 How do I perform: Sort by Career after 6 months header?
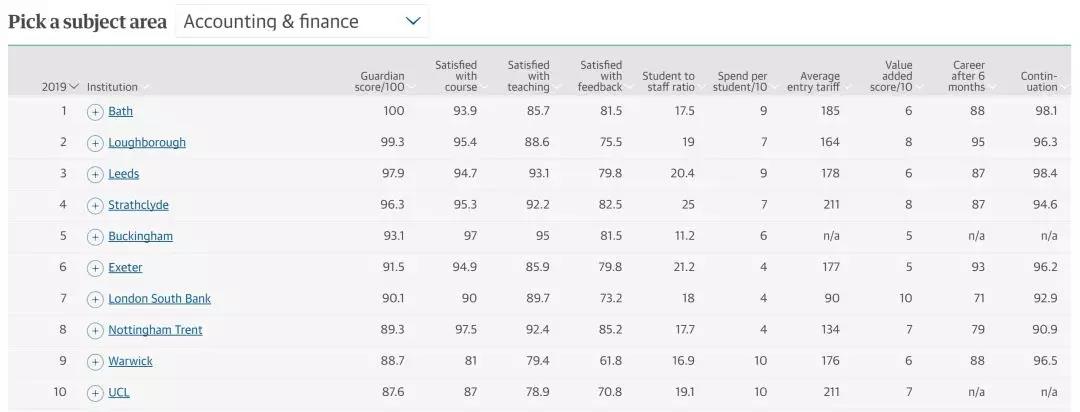[968, 76]
